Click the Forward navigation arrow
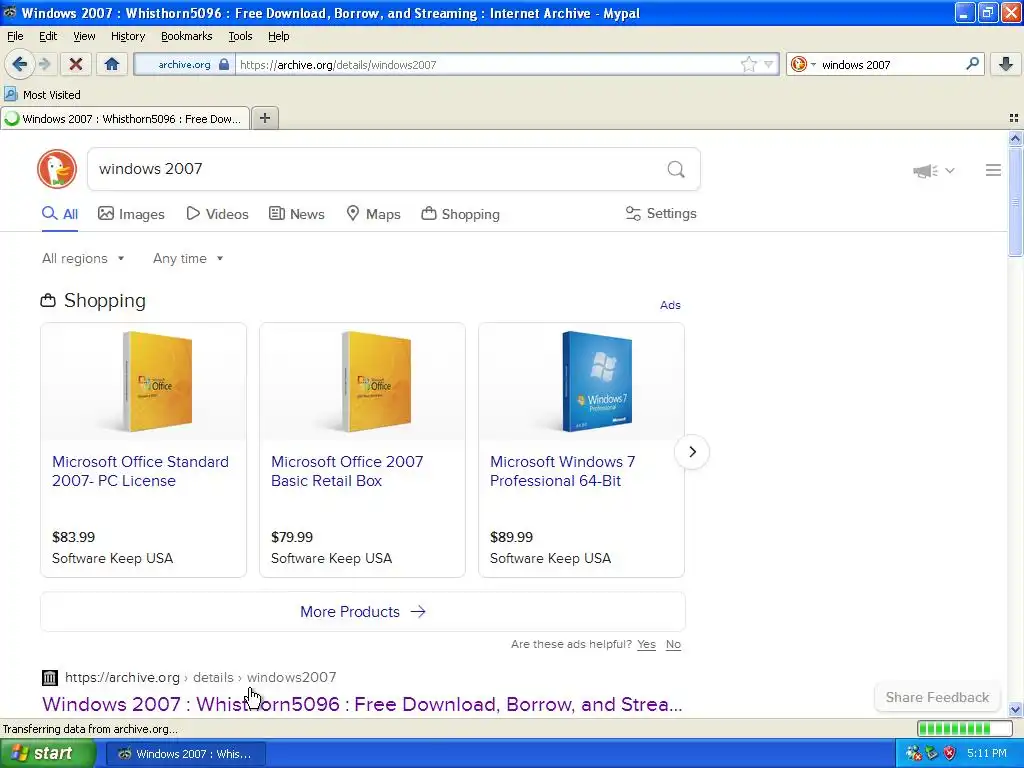Image resolution: width=1024 pixels, height=768 pixels. pyautogui.click(x=45, y=64)
